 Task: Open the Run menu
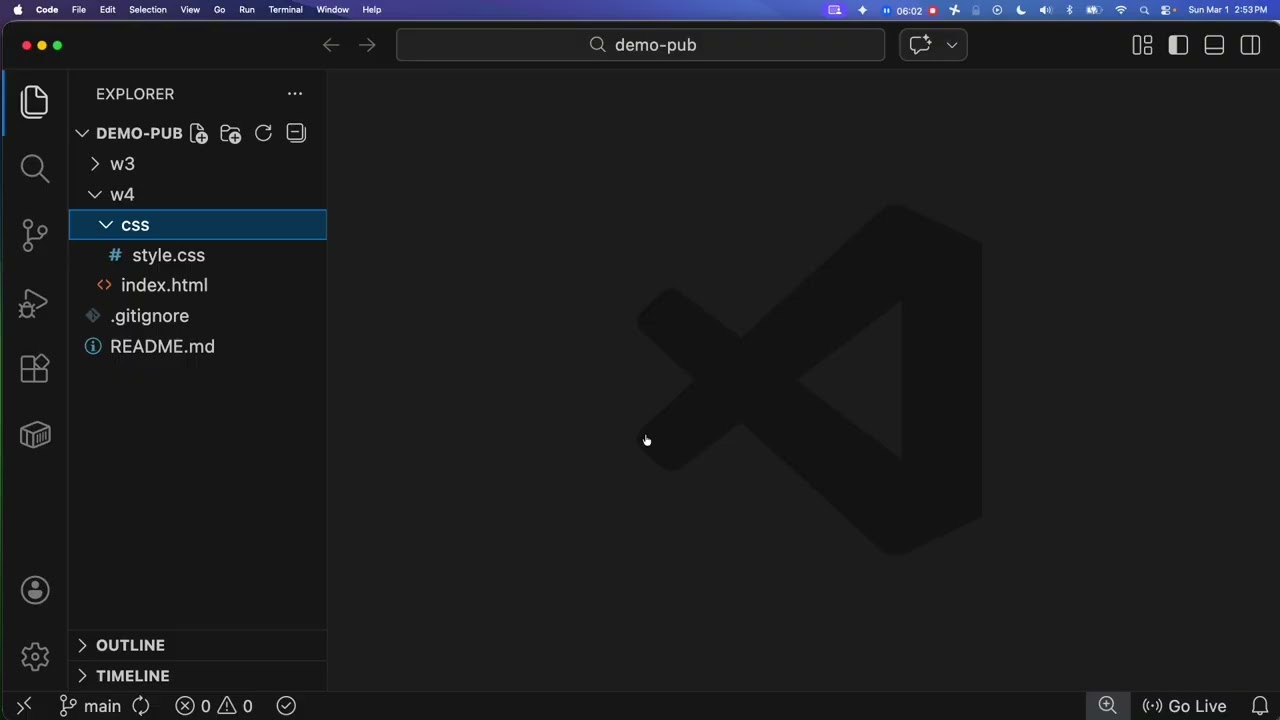pyautogui.click(x=247, y=10)
